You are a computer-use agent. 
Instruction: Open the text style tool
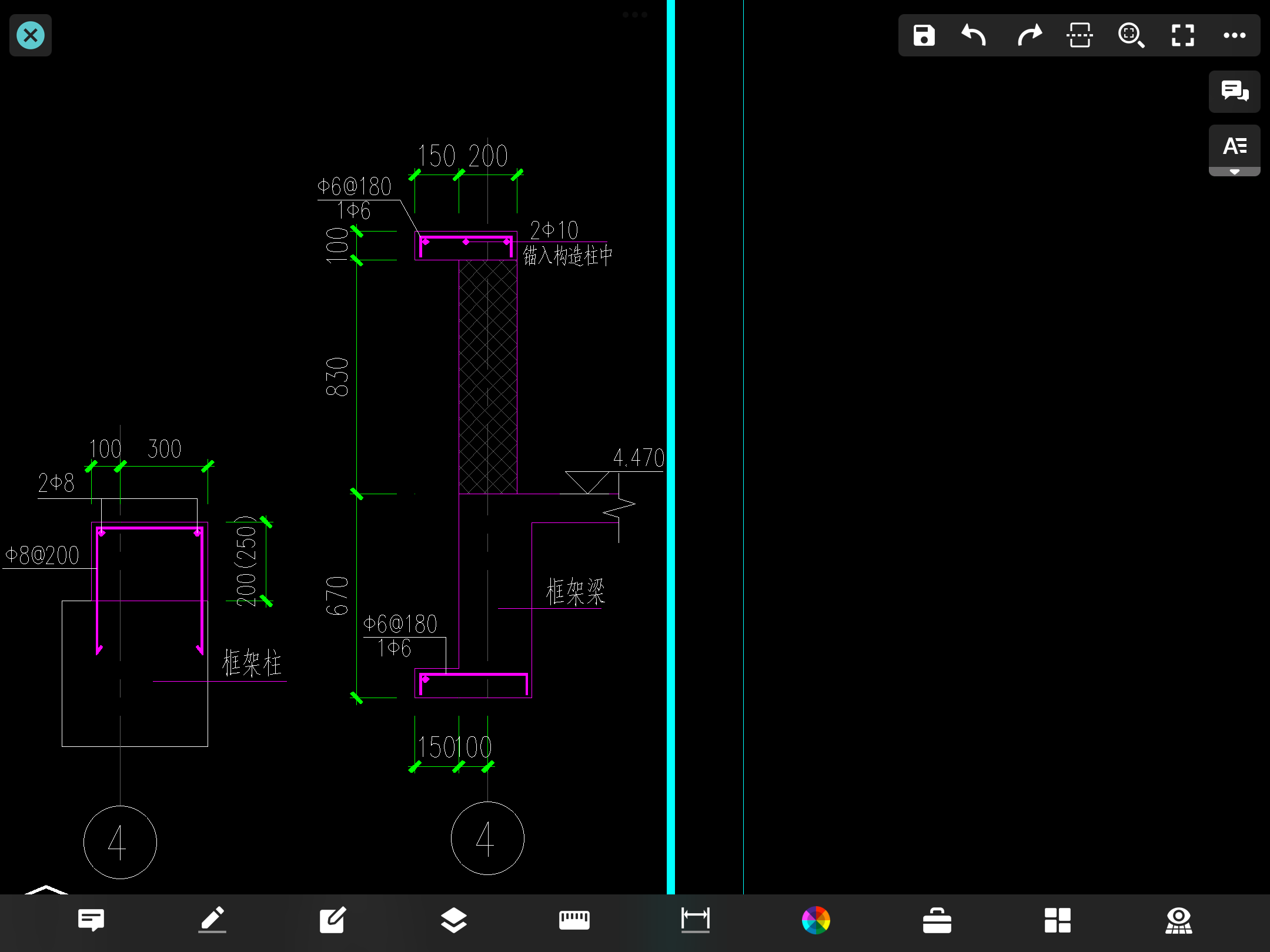click(x=1235, y=146)
